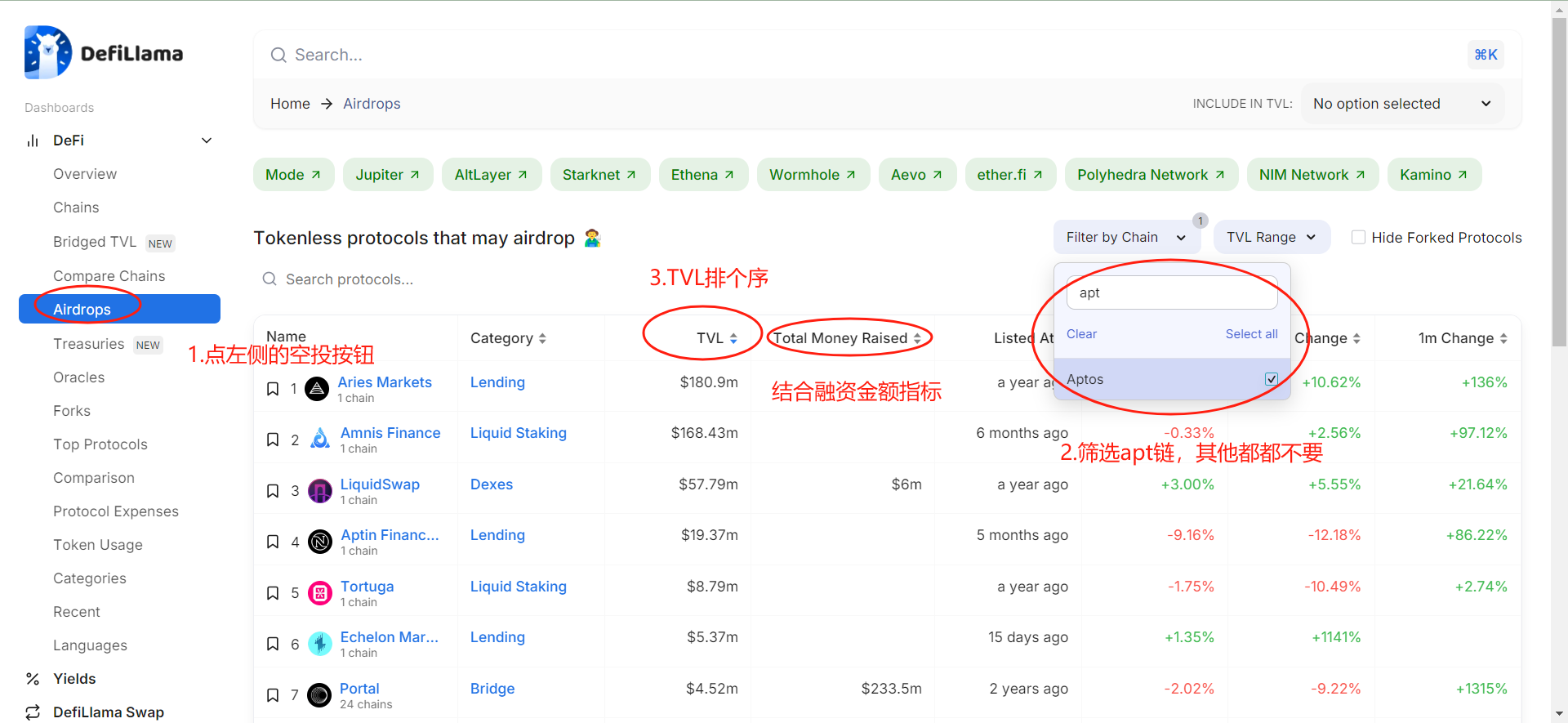Open Compare Chains page
This screenshot has height=723, width=1568.
click(109, 276)
